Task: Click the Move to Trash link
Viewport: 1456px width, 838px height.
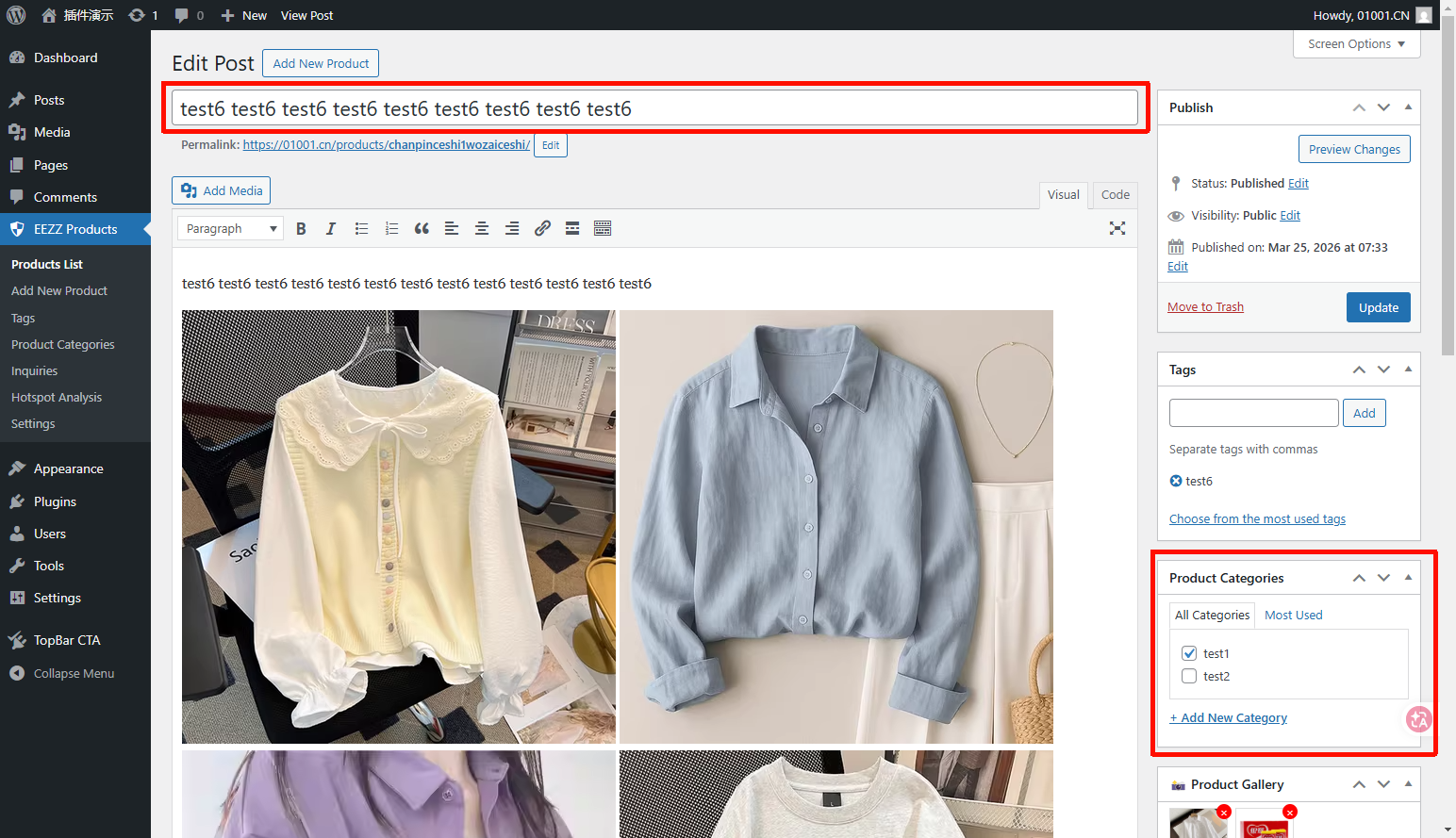Action: [x=1205, y=307]
